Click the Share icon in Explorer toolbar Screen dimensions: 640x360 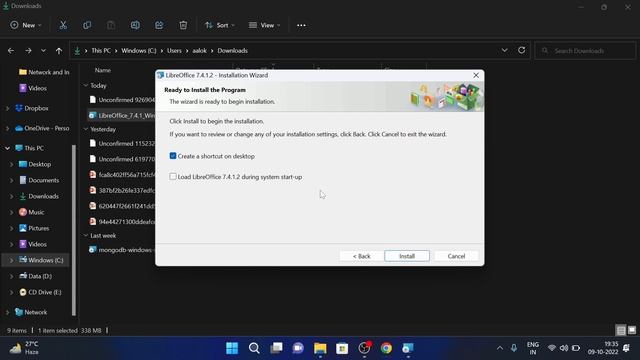(159, 25)
